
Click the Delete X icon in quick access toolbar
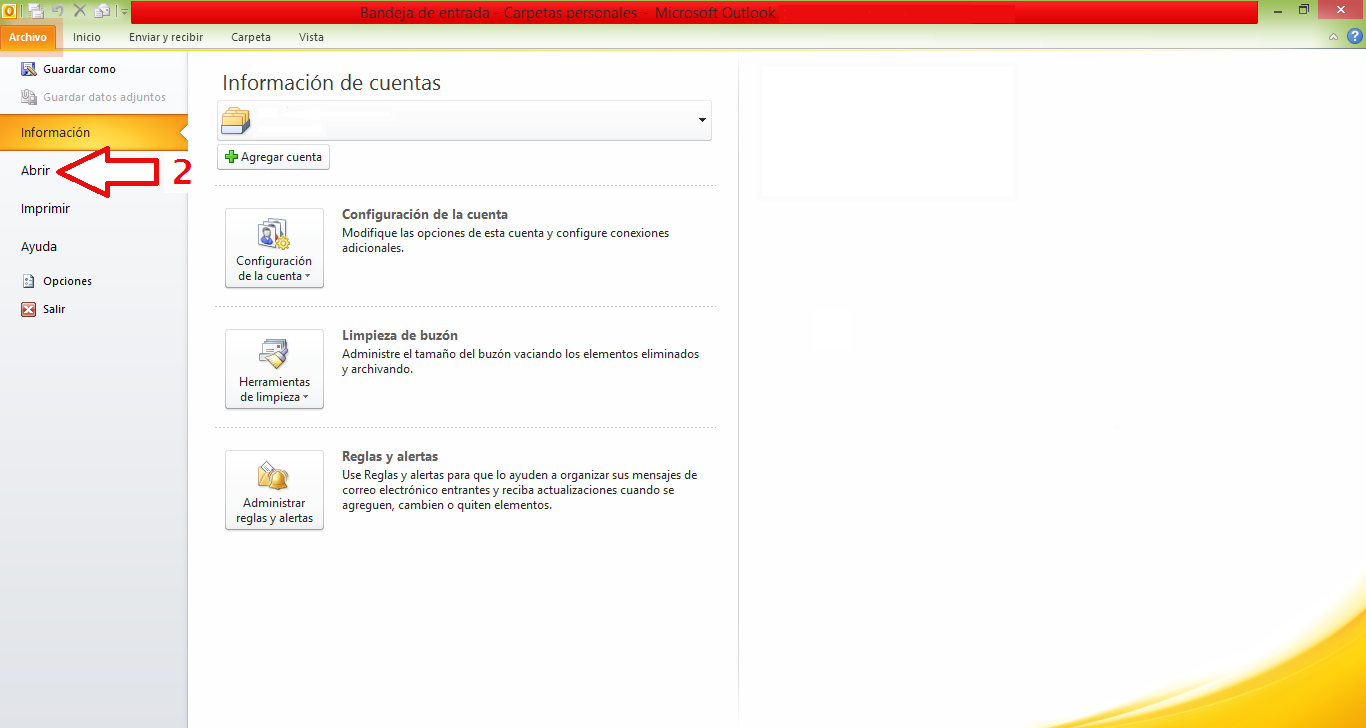pyautogui.click(x=80, y=11)
